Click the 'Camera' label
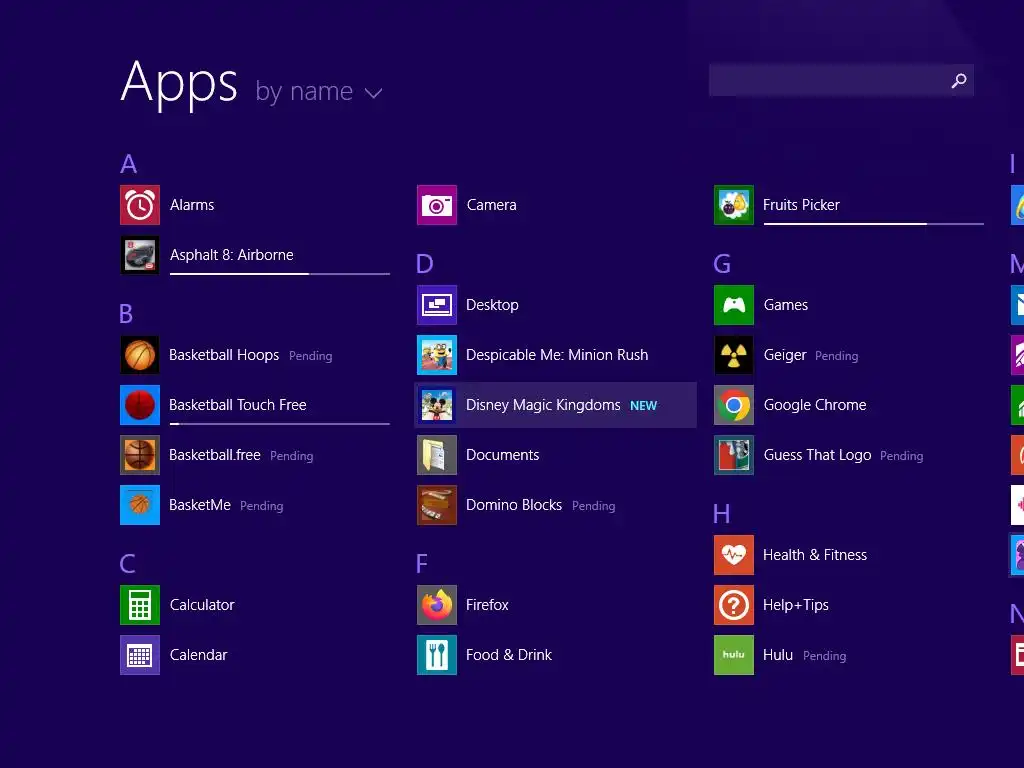The image size is (1024, 768). pos(492,205)
